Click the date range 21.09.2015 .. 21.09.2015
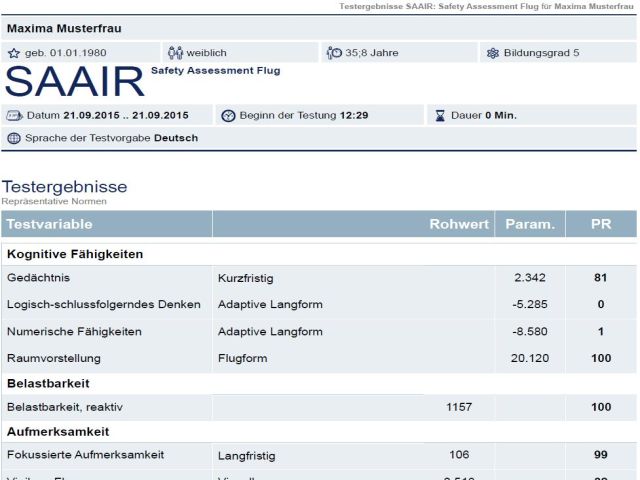 click(x=126, y=116)
